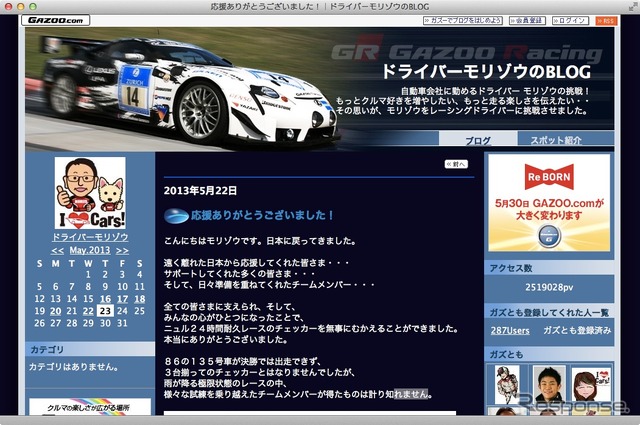This screenshot has width=640, height=425.
Task: Click the window fullscreen arrow icon
Action: click(632, 6)
